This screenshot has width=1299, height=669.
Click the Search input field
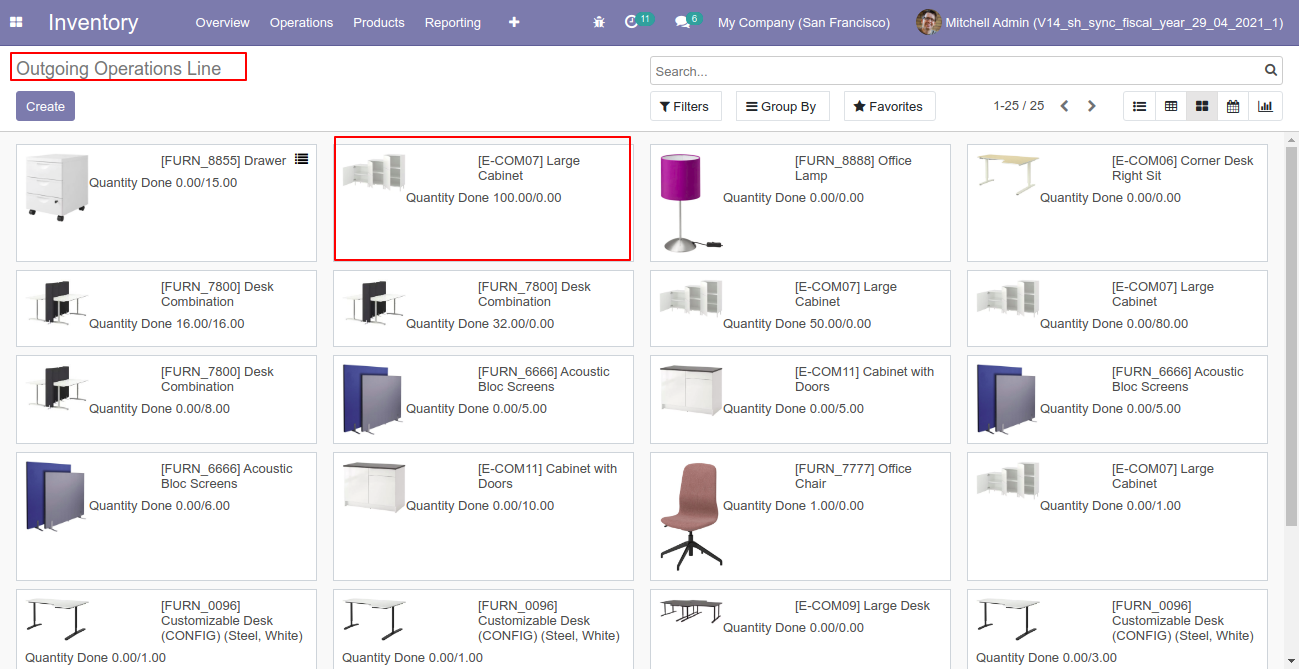click(x=957, y=71)
